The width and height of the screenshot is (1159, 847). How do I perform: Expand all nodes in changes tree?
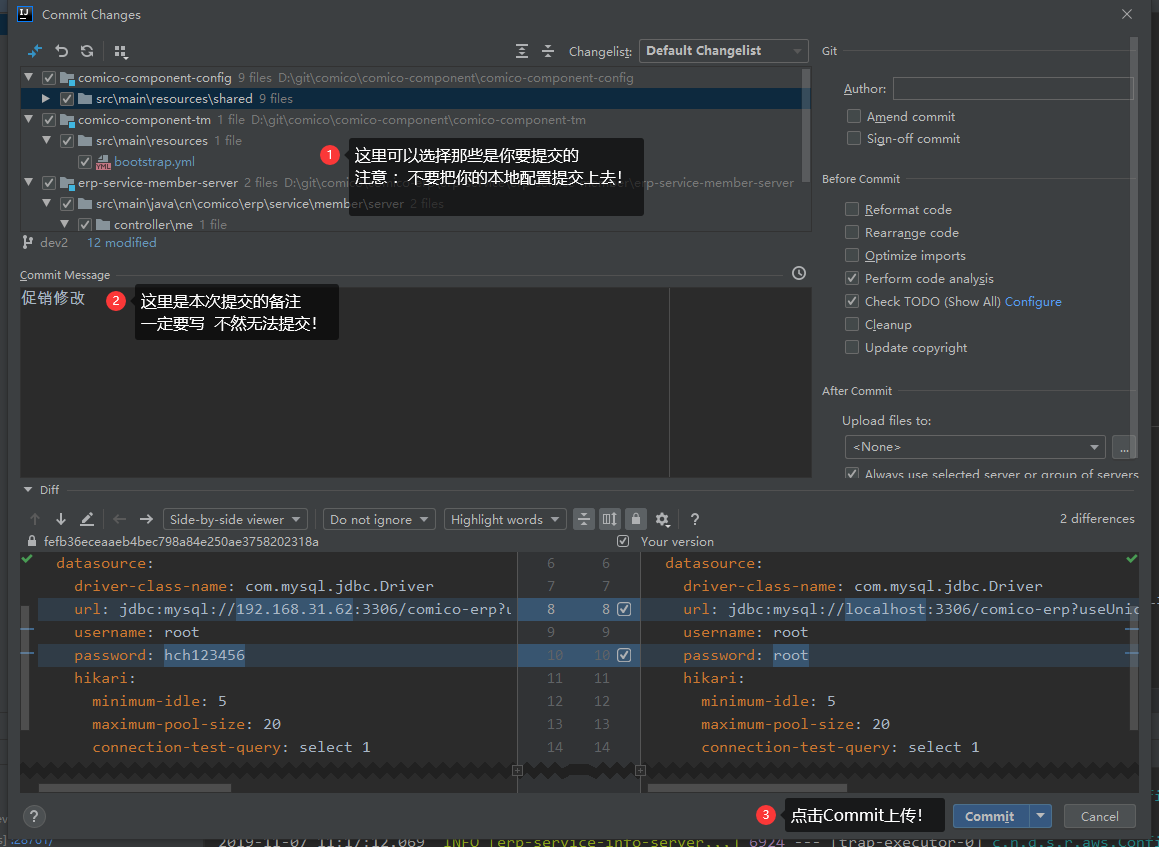click(x=522, y=51)
